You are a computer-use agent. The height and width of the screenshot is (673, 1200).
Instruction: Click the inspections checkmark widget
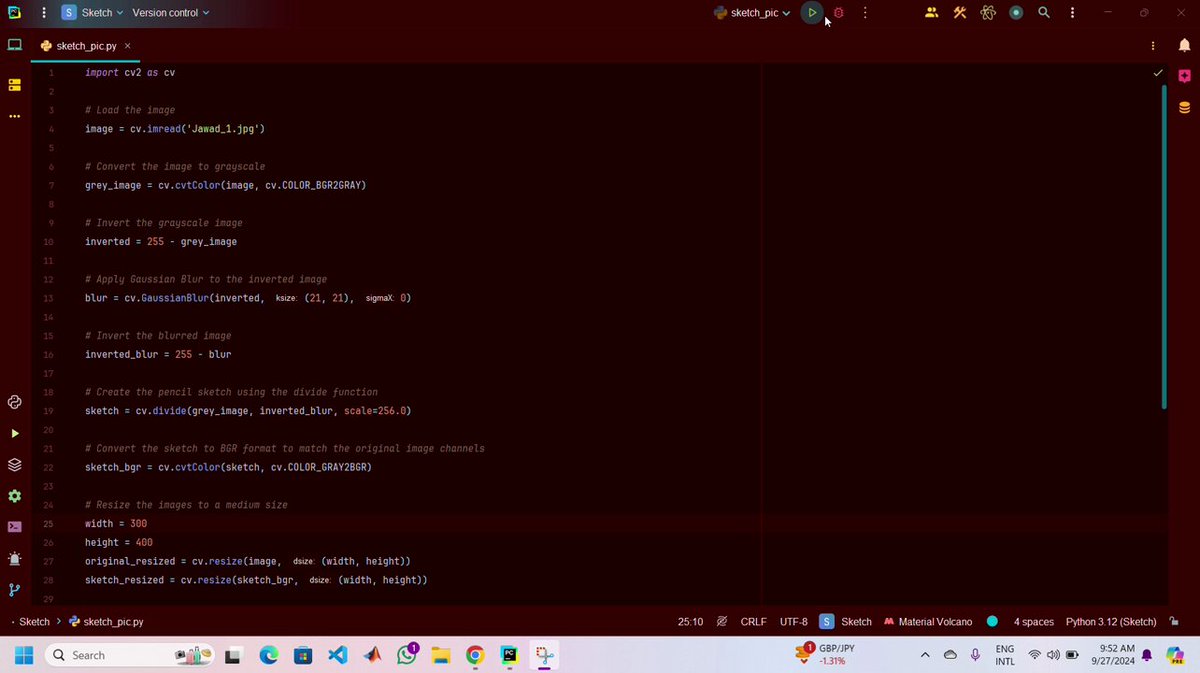click(1158, 73)
